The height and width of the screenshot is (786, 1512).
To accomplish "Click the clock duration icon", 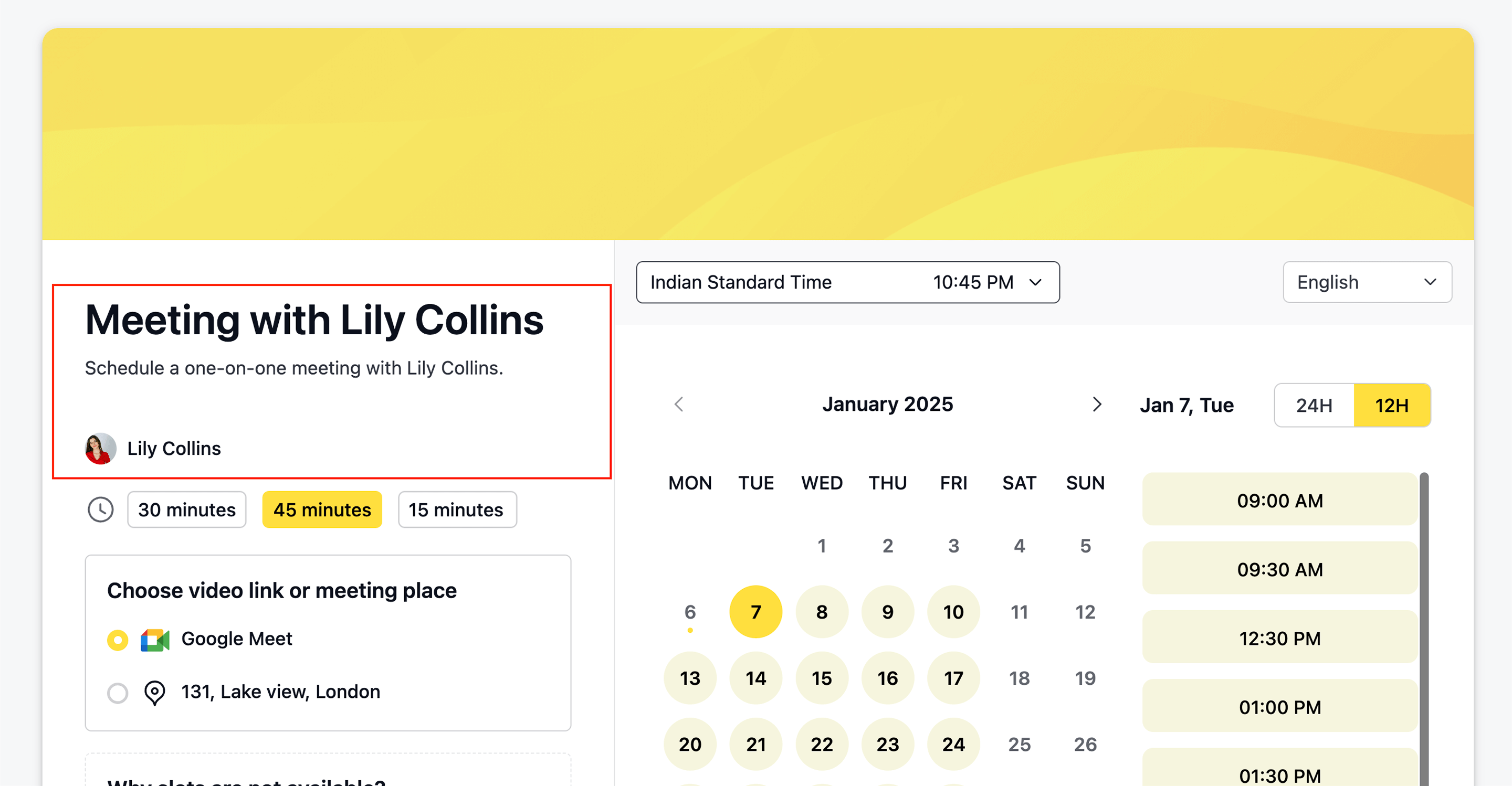I will [100, 509].
